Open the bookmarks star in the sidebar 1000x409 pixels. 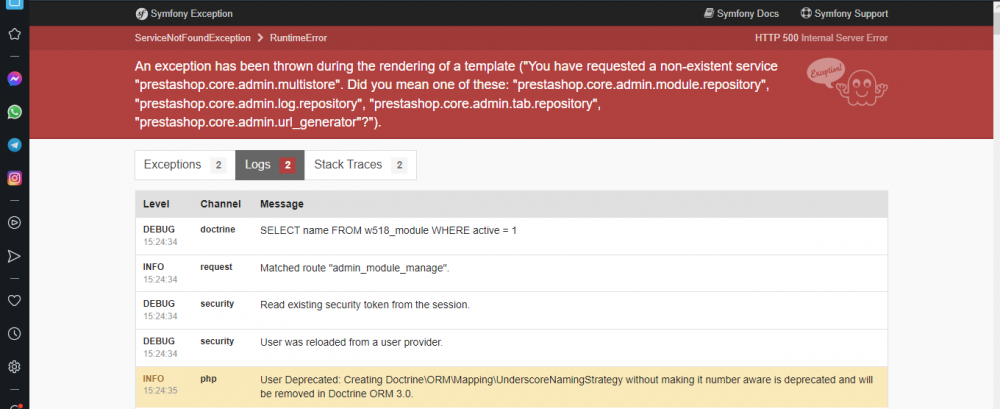coord(14,34)
